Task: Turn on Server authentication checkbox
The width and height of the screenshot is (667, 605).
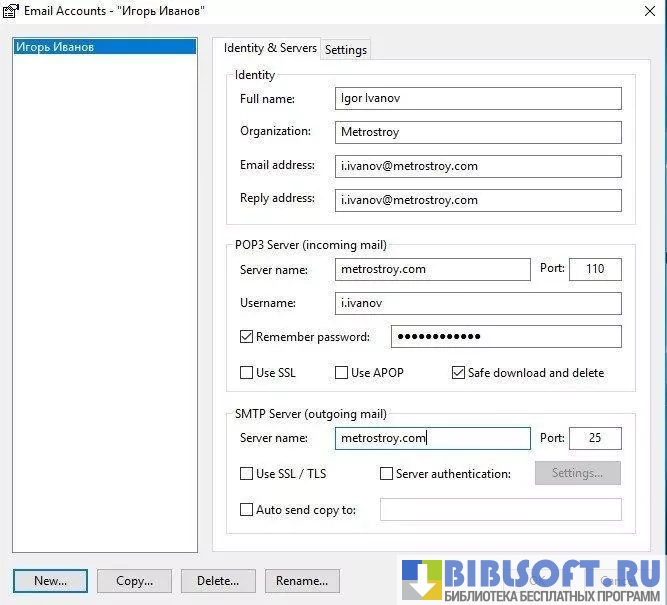Action: point(387,474)
